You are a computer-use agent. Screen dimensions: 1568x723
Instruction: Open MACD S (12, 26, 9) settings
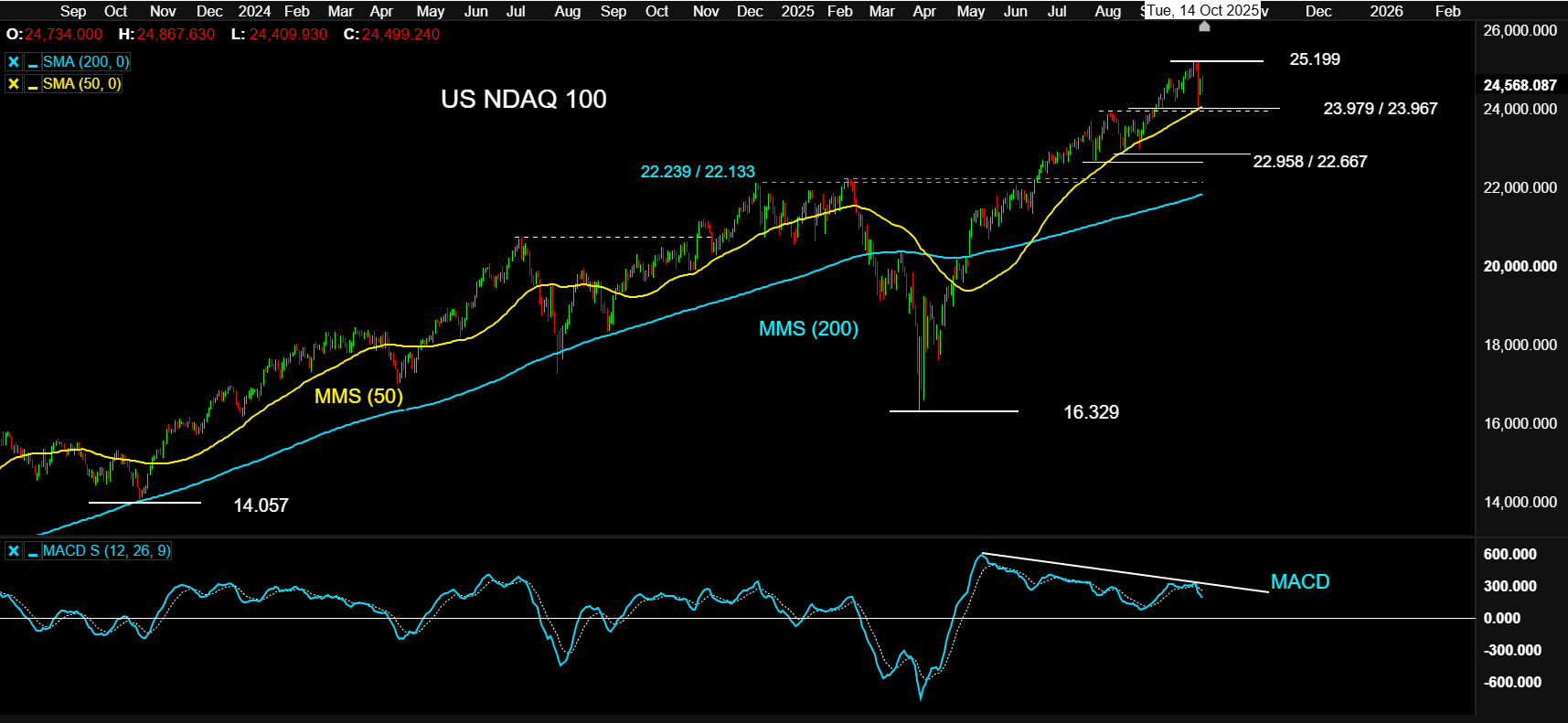[106, 551]
